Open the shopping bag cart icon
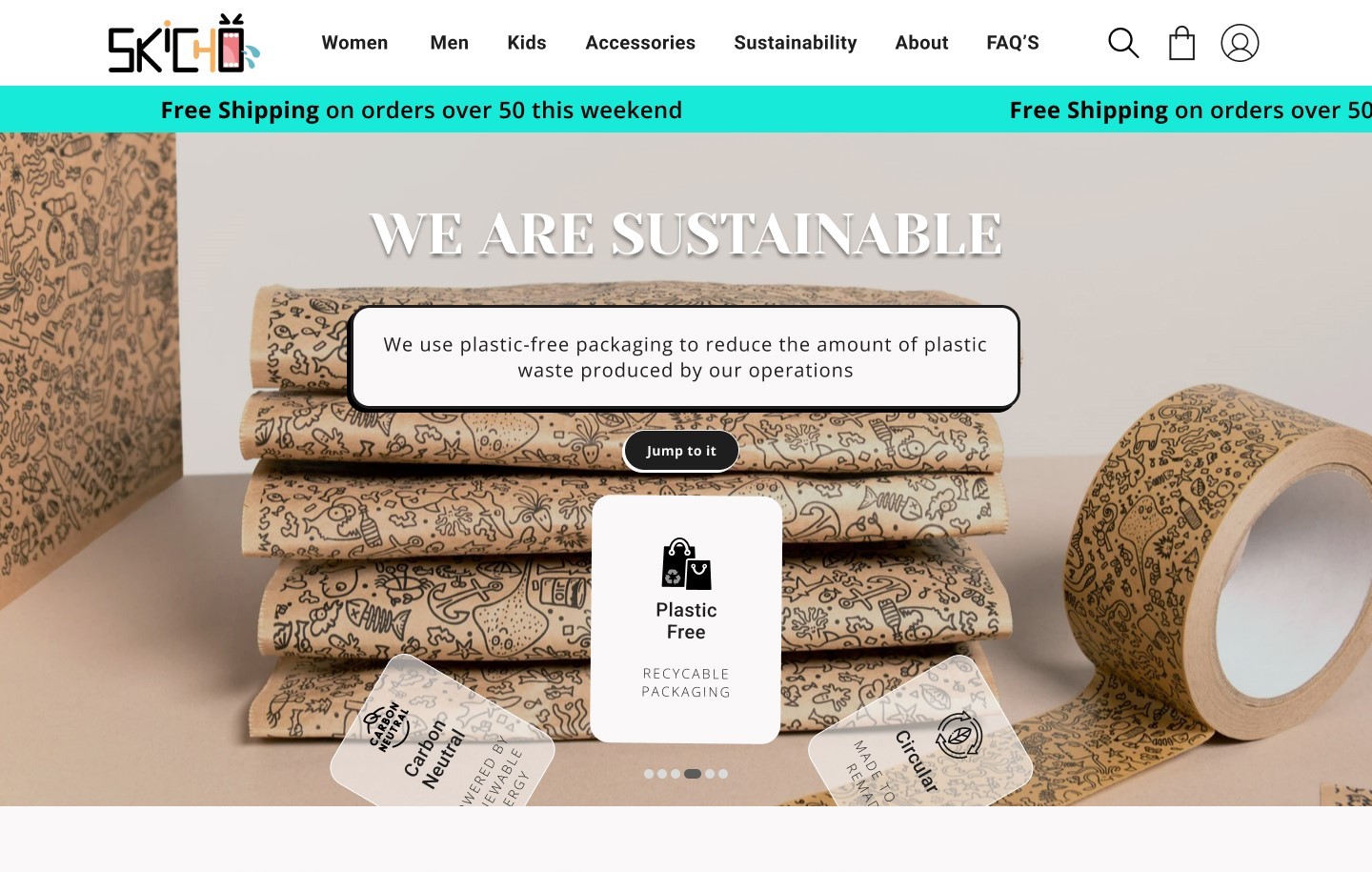Viewport: 1372px width, 872px height. click(1181, 43)
